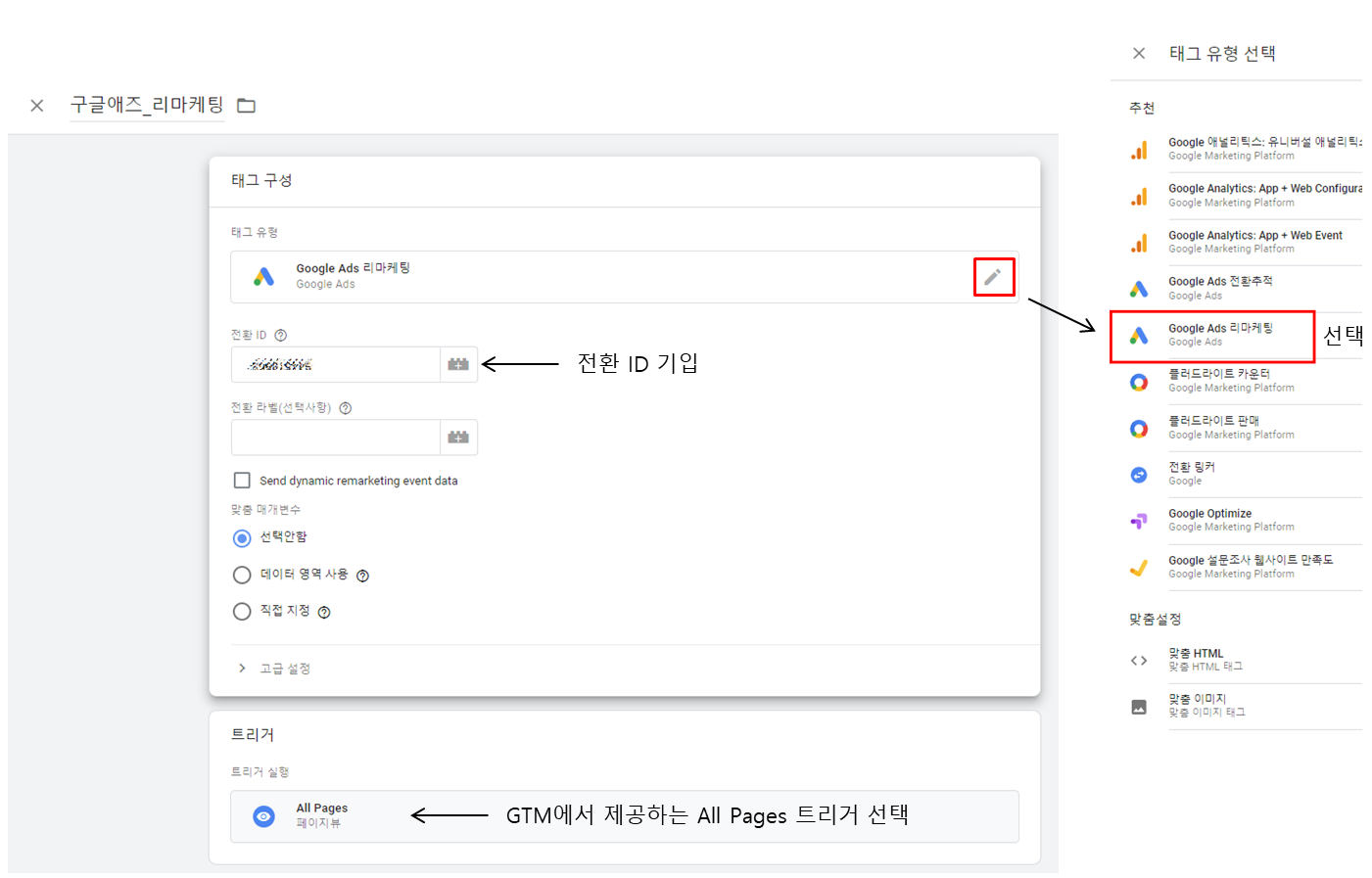The width and height of the screenshot is (1372, 878).
Task: Open variable picker for 전환 ID
Action: pyautogui.click(x=458, y=364)
